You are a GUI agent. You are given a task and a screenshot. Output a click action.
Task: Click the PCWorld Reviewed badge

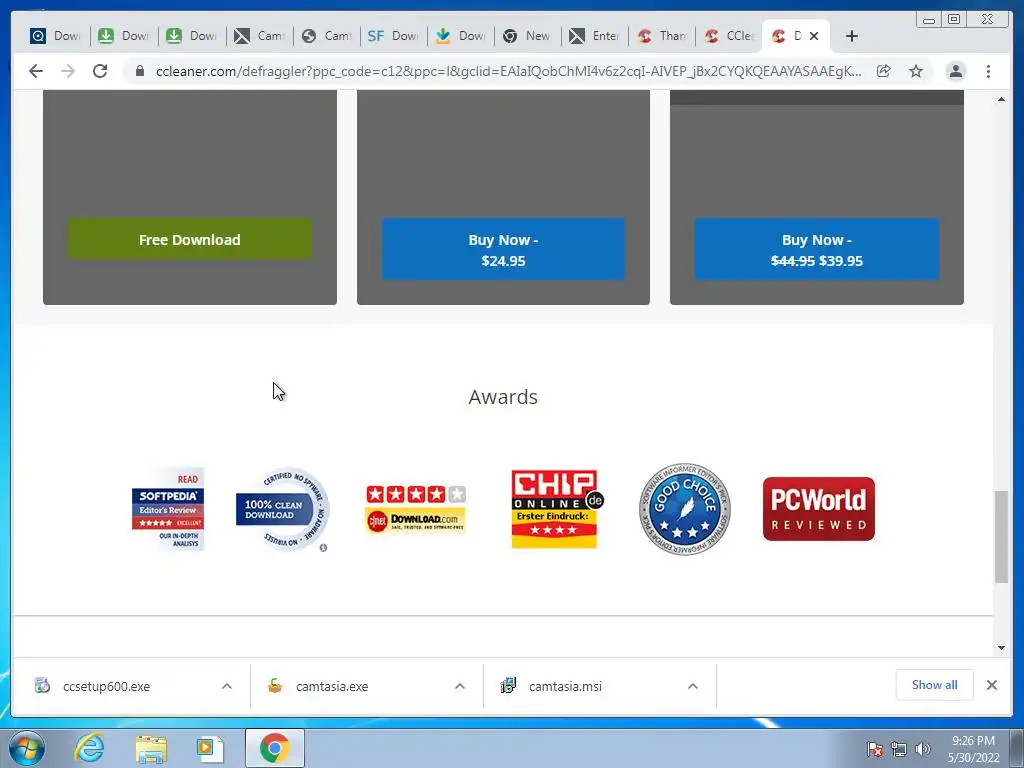(818, 509)
